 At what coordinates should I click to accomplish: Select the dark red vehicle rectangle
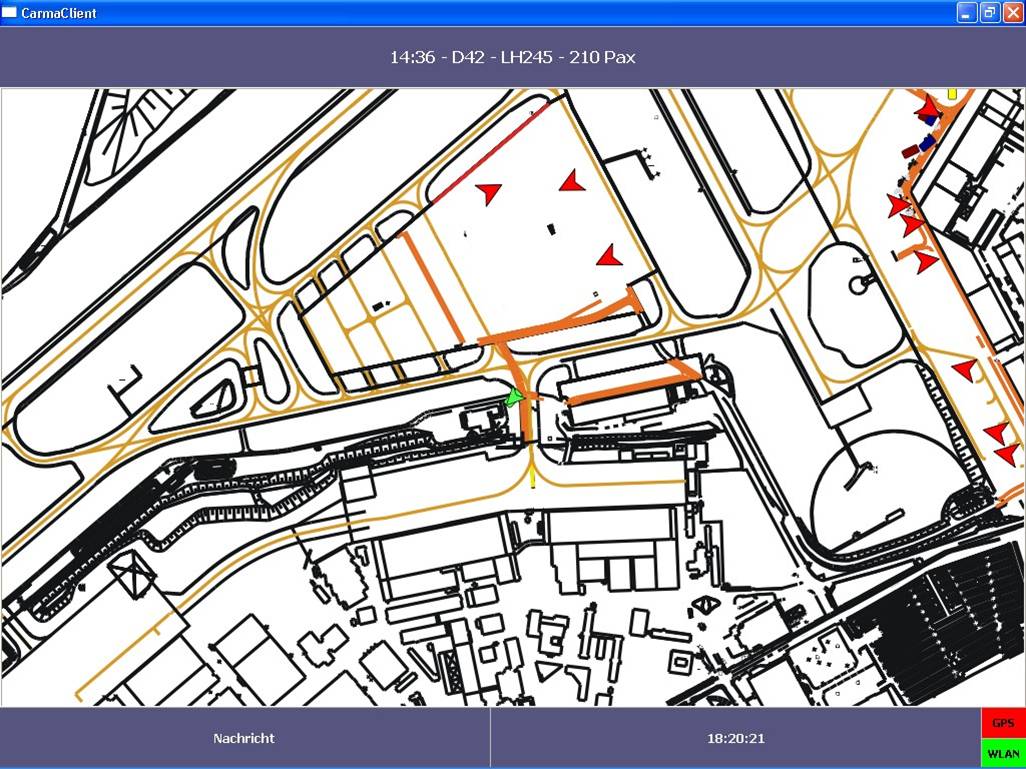[910, 152]
